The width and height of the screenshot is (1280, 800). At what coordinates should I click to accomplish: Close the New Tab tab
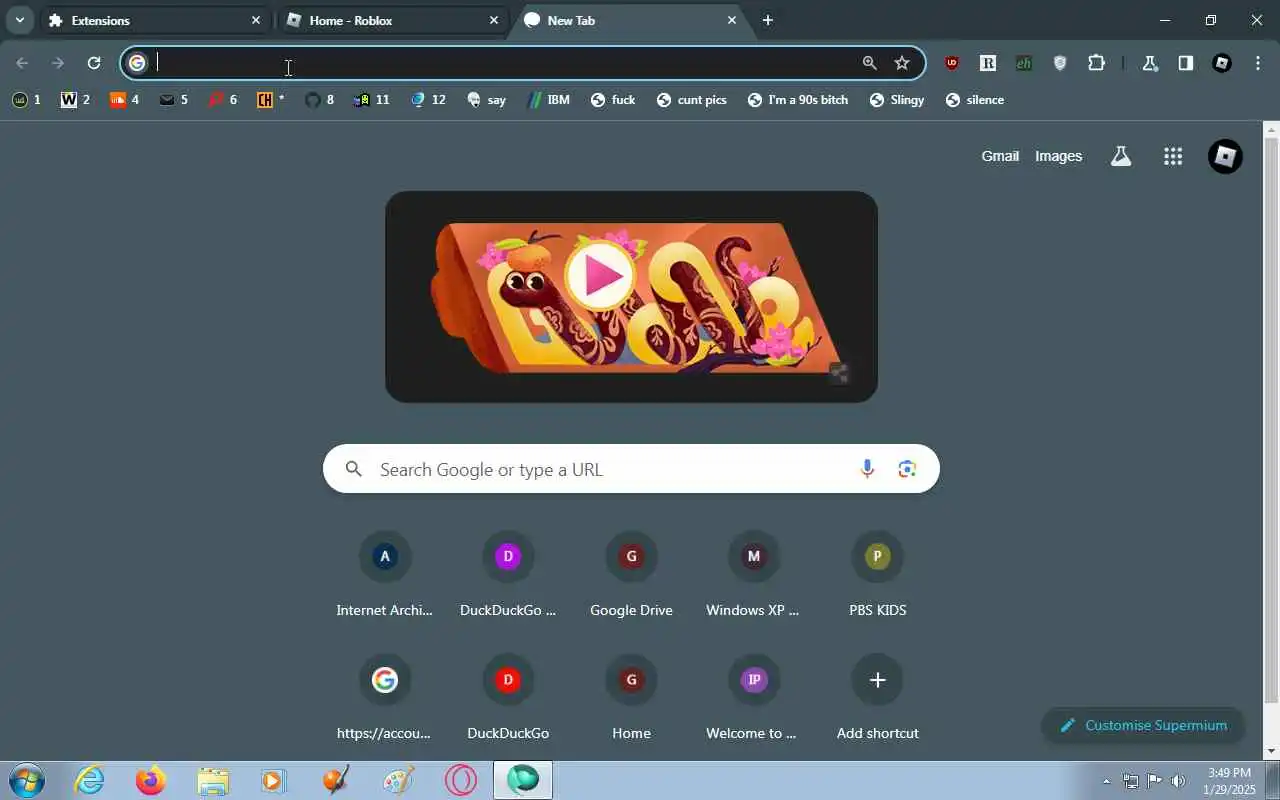[732, 20]
